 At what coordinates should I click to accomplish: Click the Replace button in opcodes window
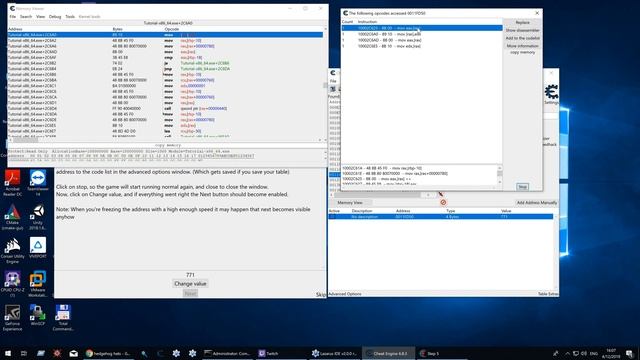(522, 22)
